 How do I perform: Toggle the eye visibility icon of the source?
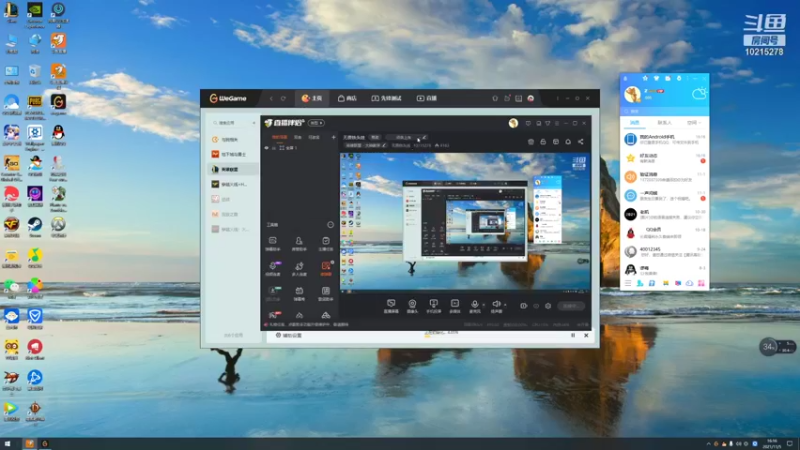266,148
